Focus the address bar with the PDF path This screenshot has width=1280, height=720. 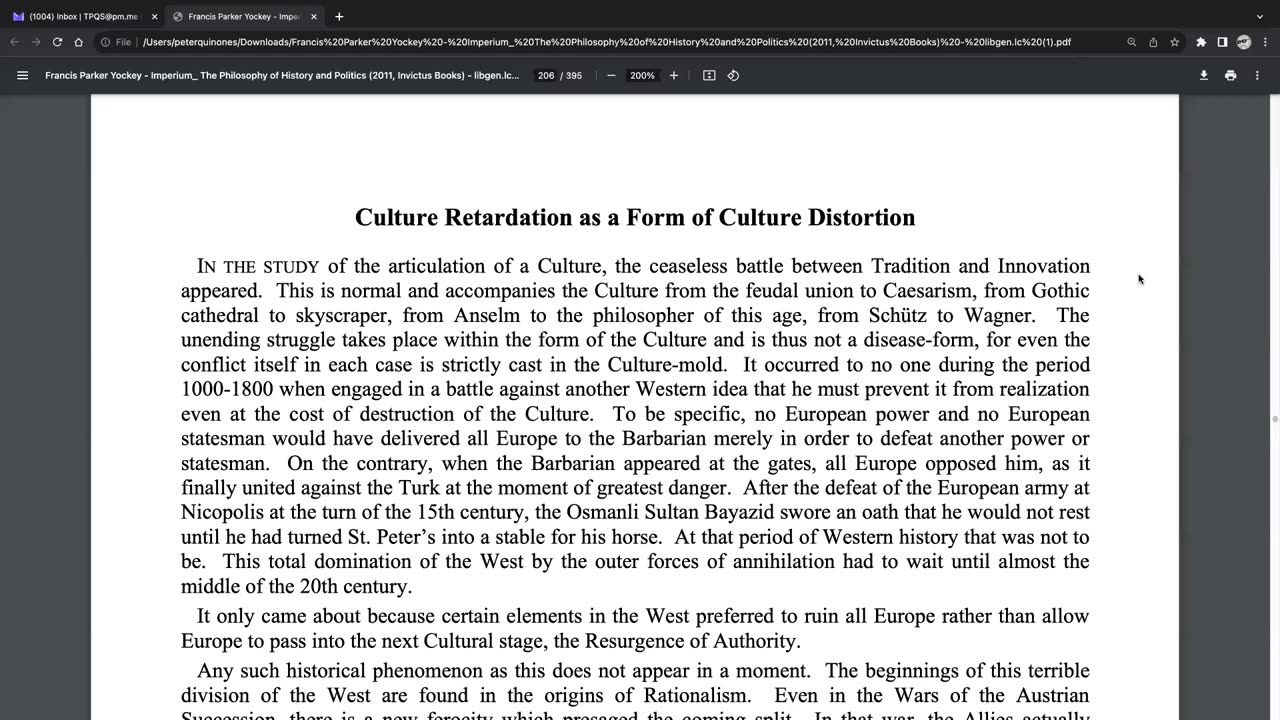click(606, 42)
